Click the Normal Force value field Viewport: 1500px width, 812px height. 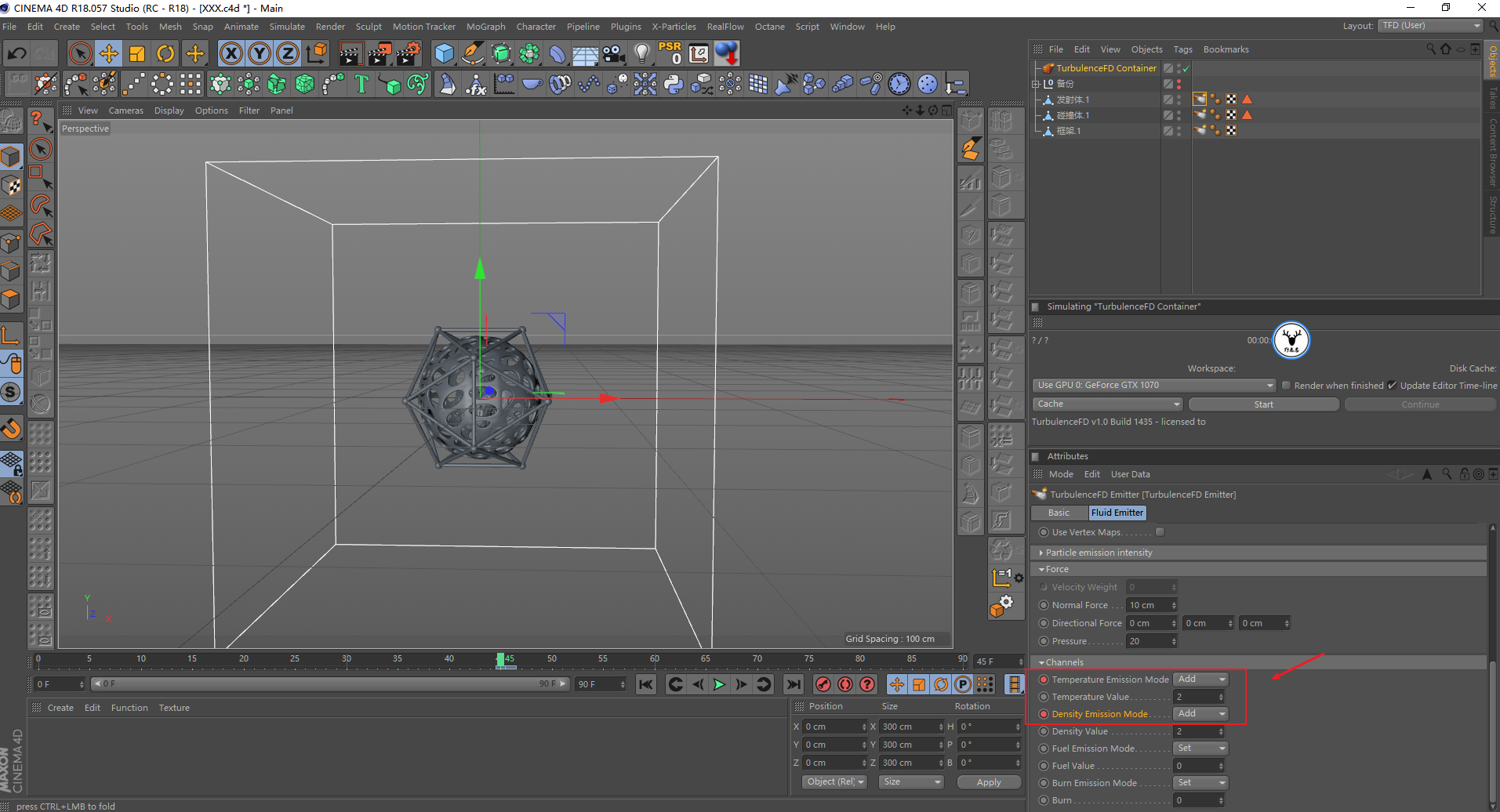click(x=1151, y=605)
